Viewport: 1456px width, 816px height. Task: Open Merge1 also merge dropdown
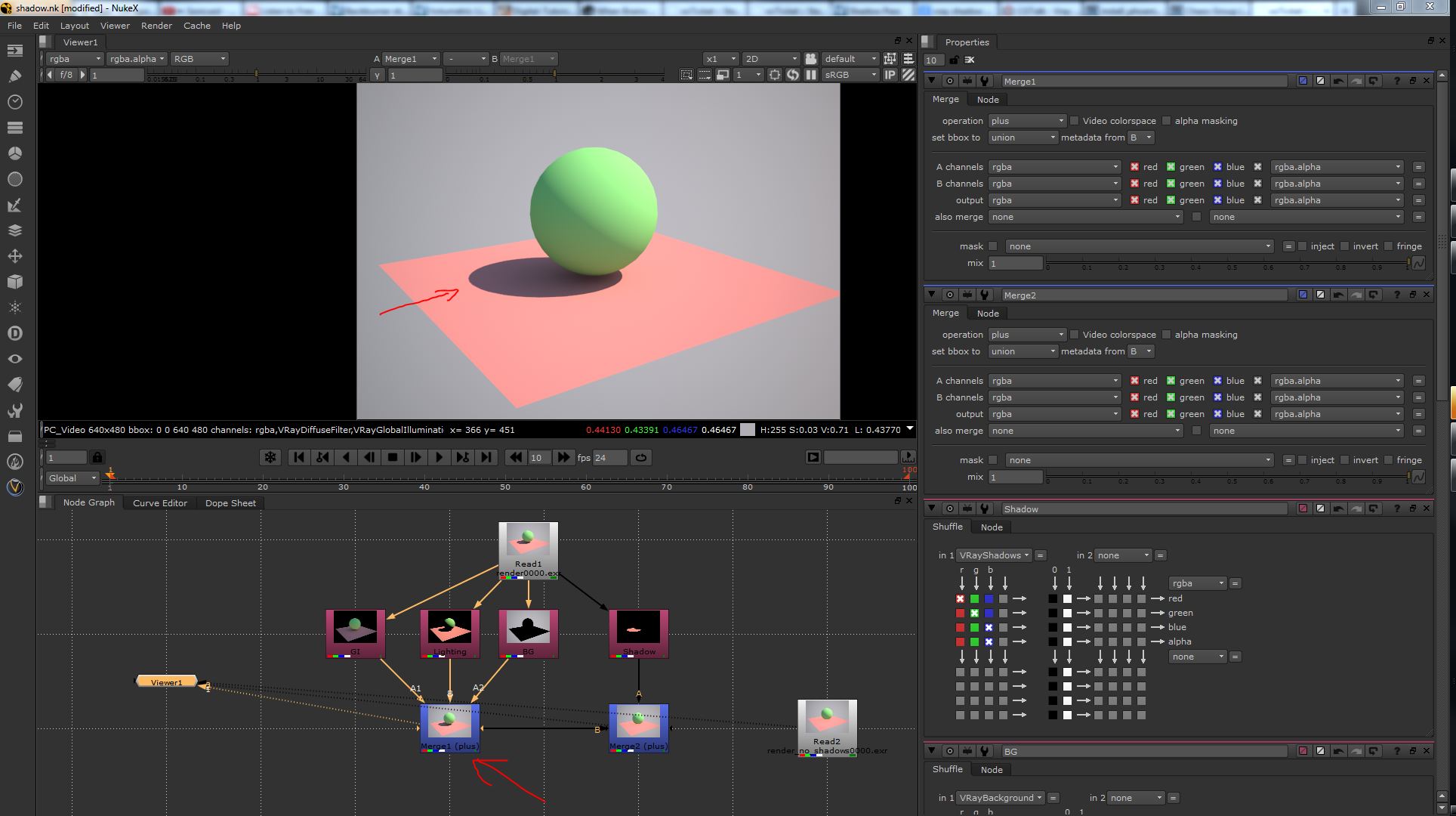1085,217
